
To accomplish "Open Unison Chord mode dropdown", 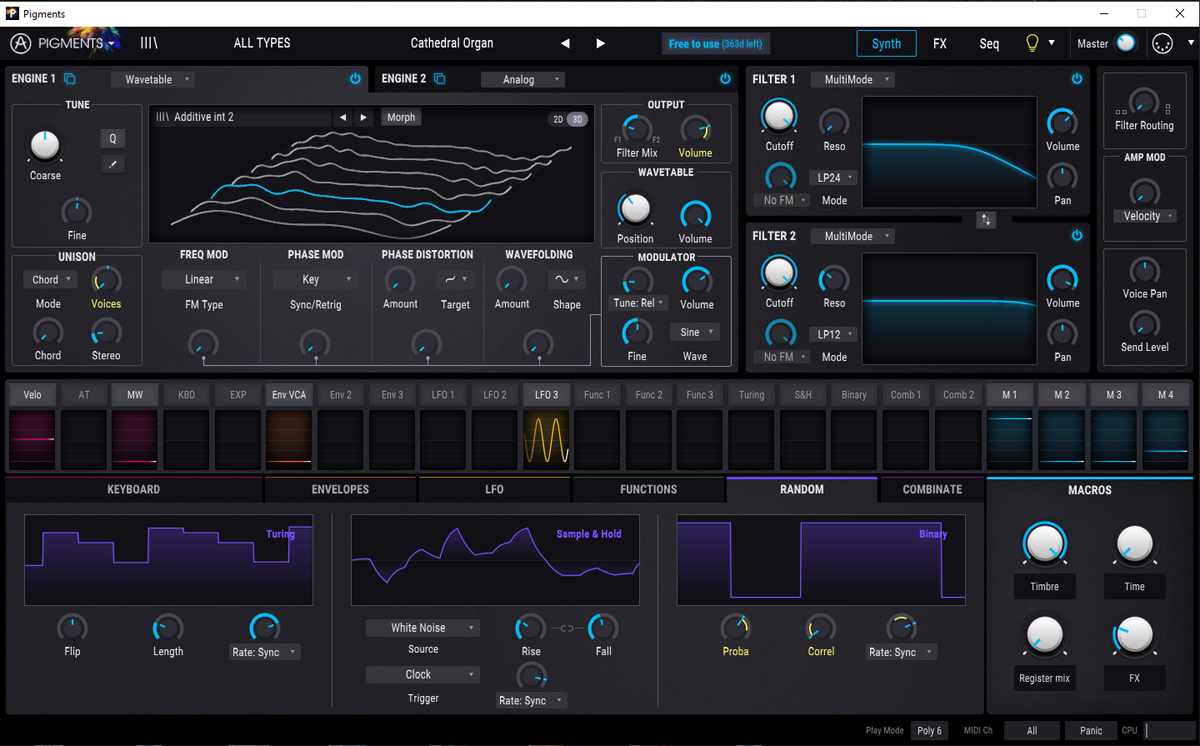I will tap(50, 280).
